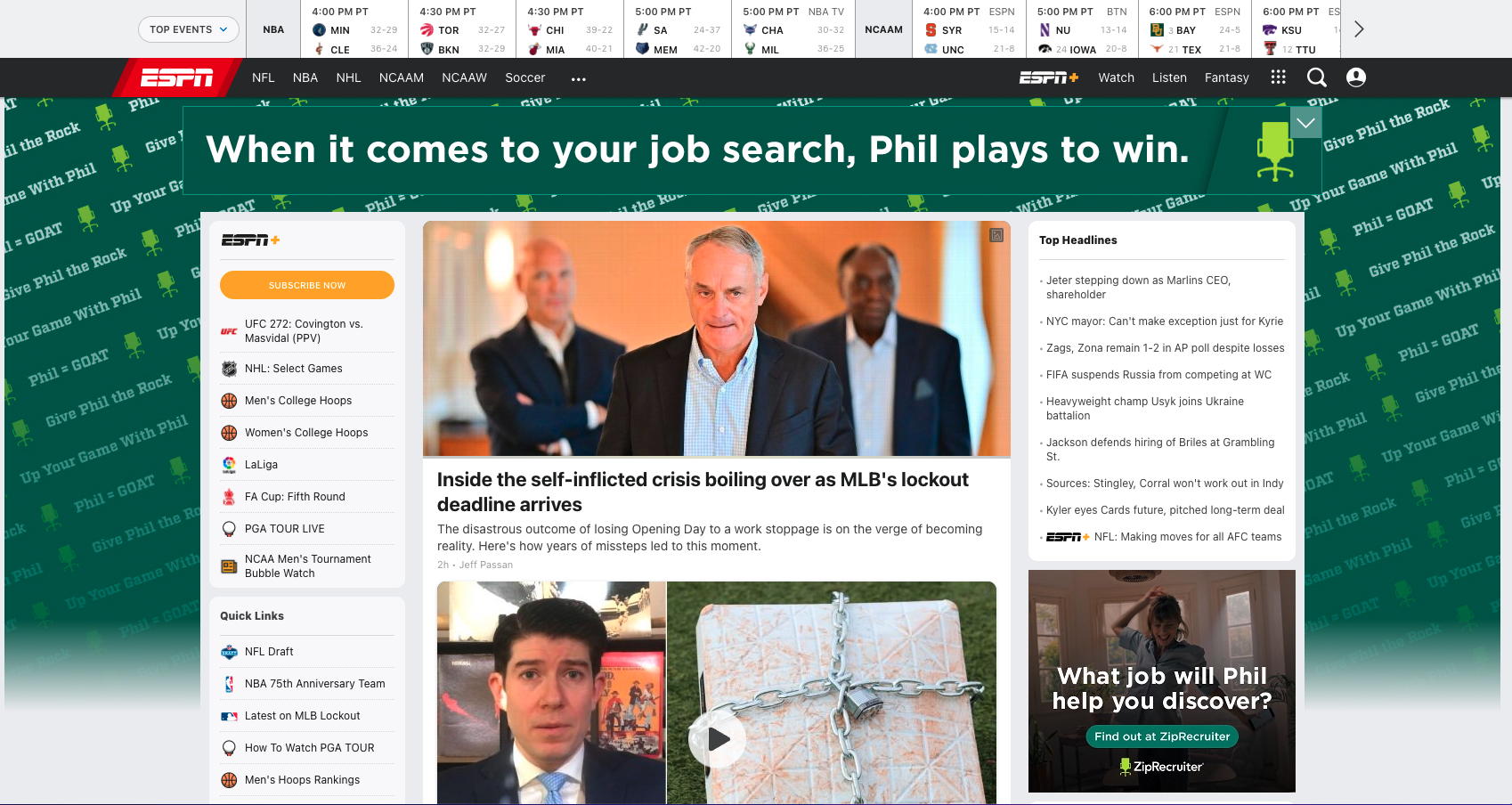The image size is (1512, 805).
Task: Open the user profile icon
Action: click(x=1355, y=77)
